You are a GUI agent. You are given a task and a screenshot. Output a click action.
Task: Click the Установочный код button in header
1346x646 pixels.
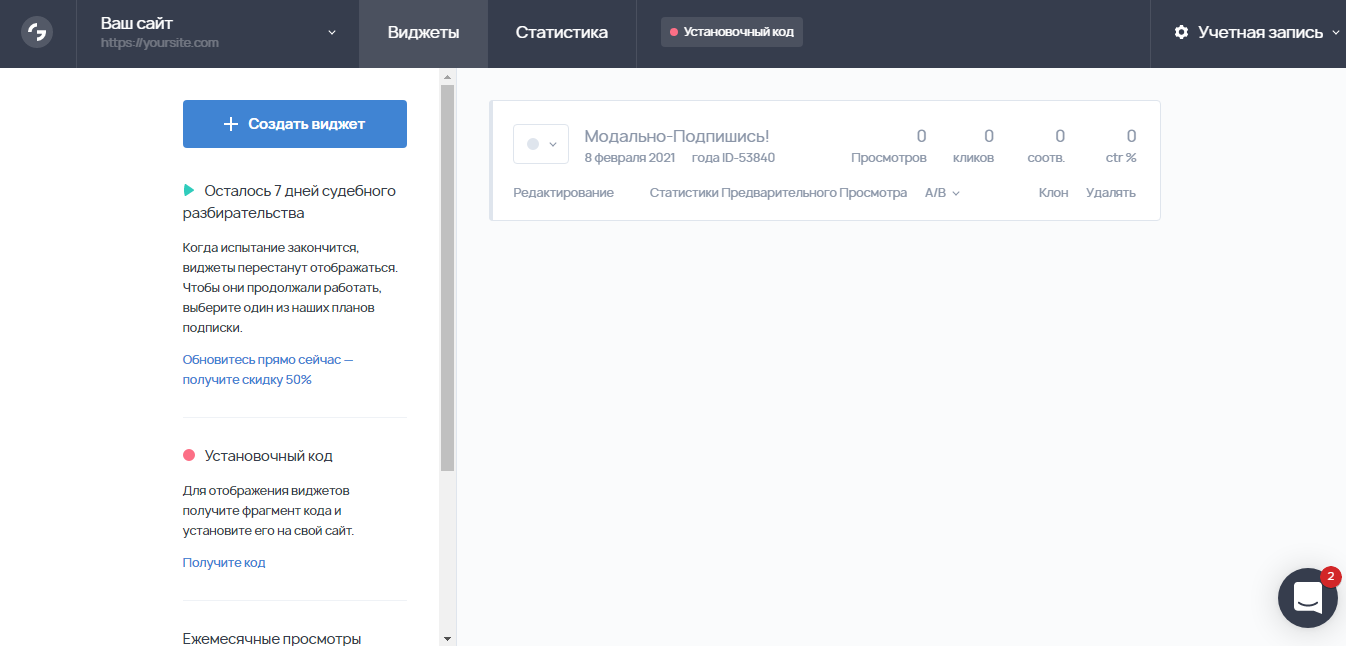[732, 32]
